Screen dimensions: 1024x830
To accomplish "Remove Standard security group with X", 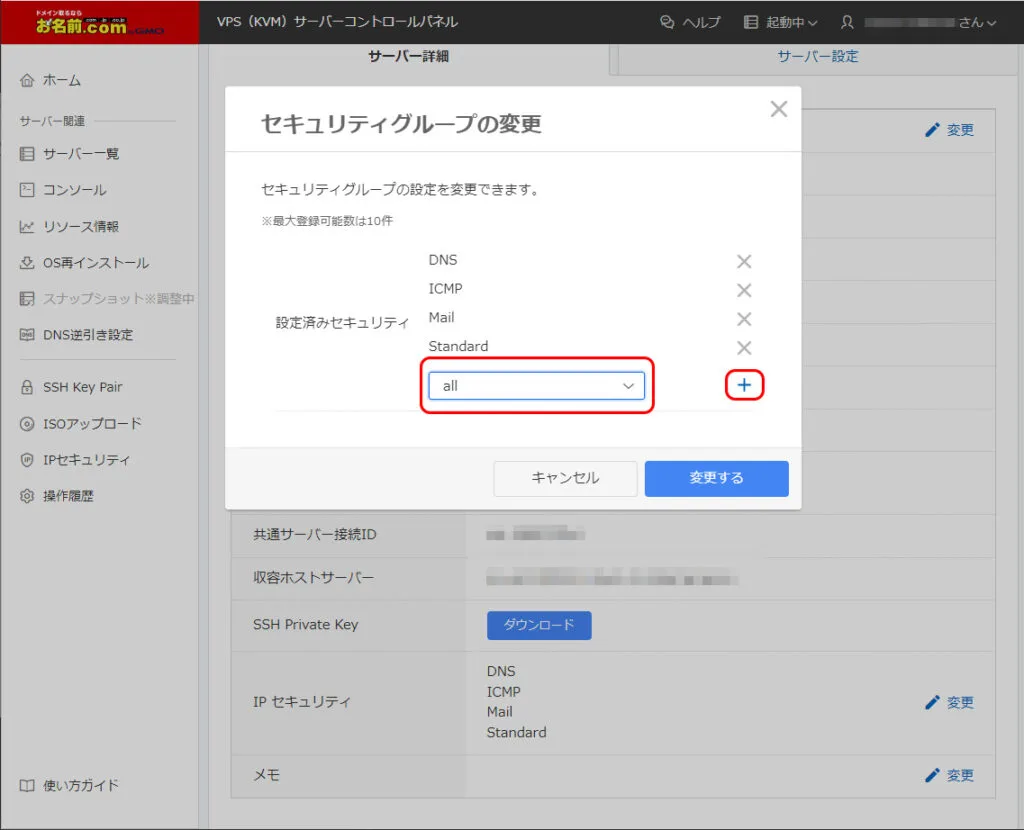I will (744, 348).
